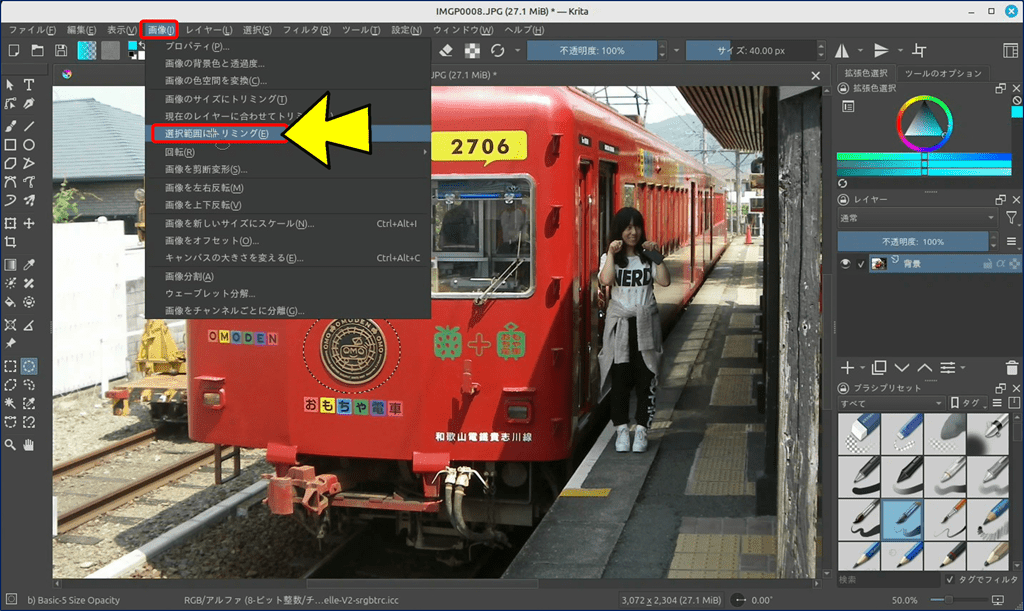Delete layer with the trash icon
1024x611 pixels.
1012,368
